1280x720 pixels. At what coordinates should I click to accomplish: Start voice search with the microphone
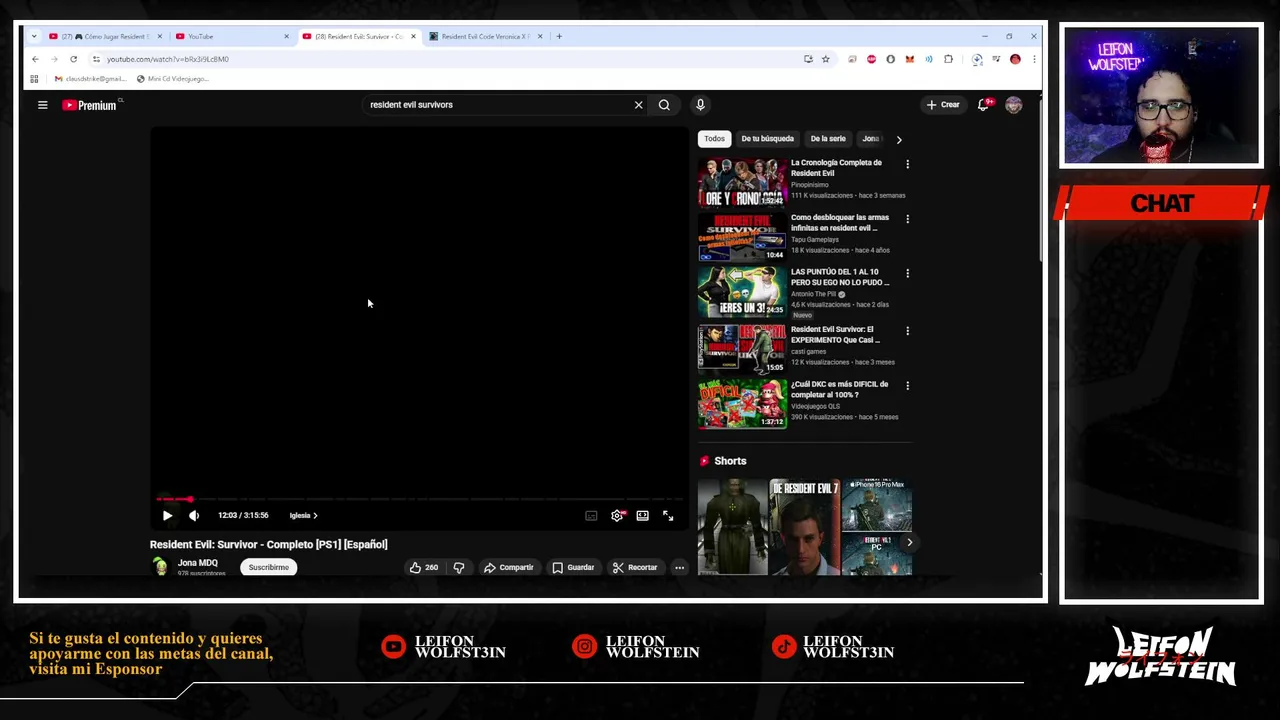pyautogui.click(x=700, y=105)
